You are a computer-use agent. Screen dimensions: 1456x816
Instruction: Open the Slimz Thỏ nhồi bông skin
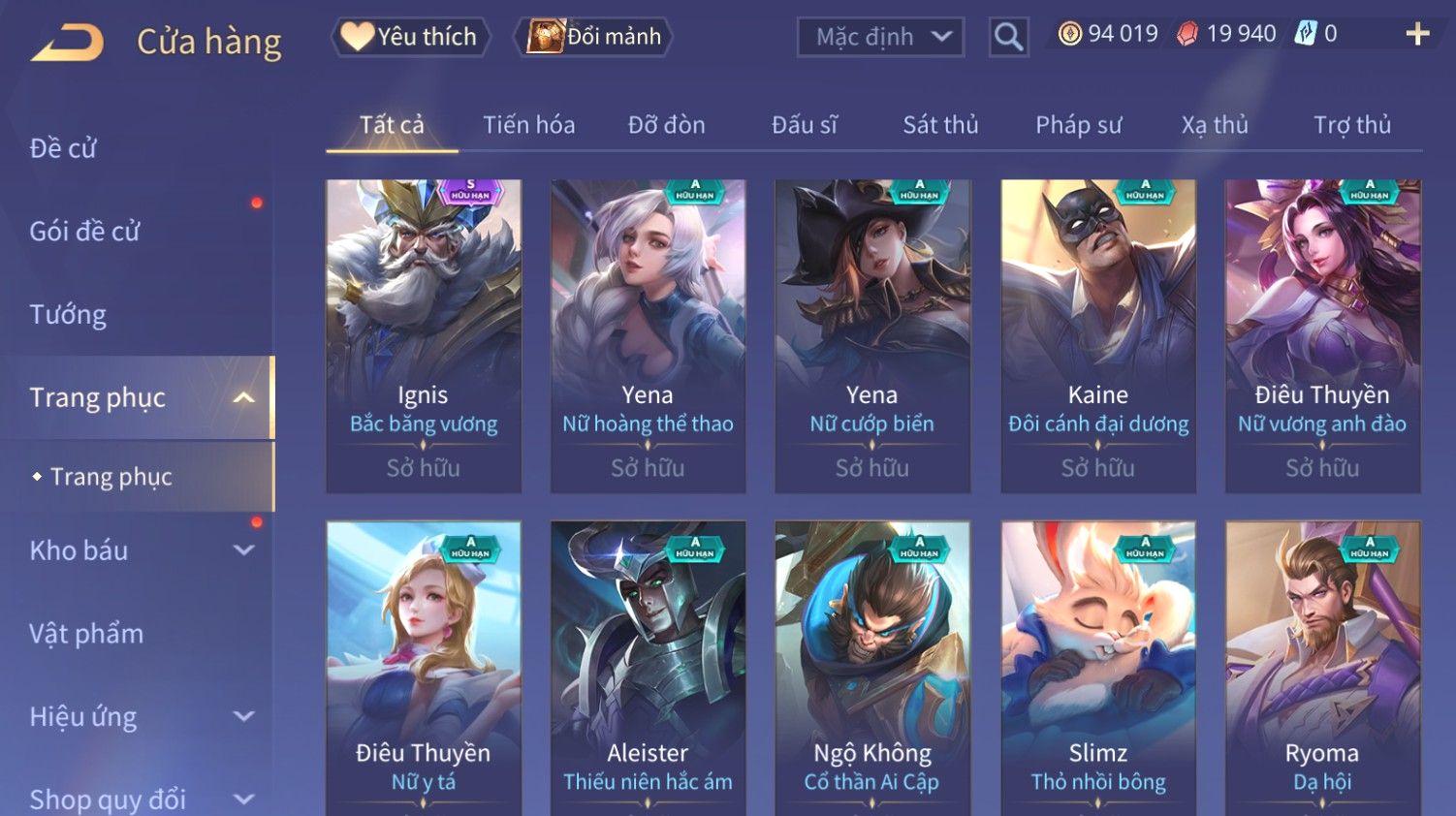point(1098,669)
